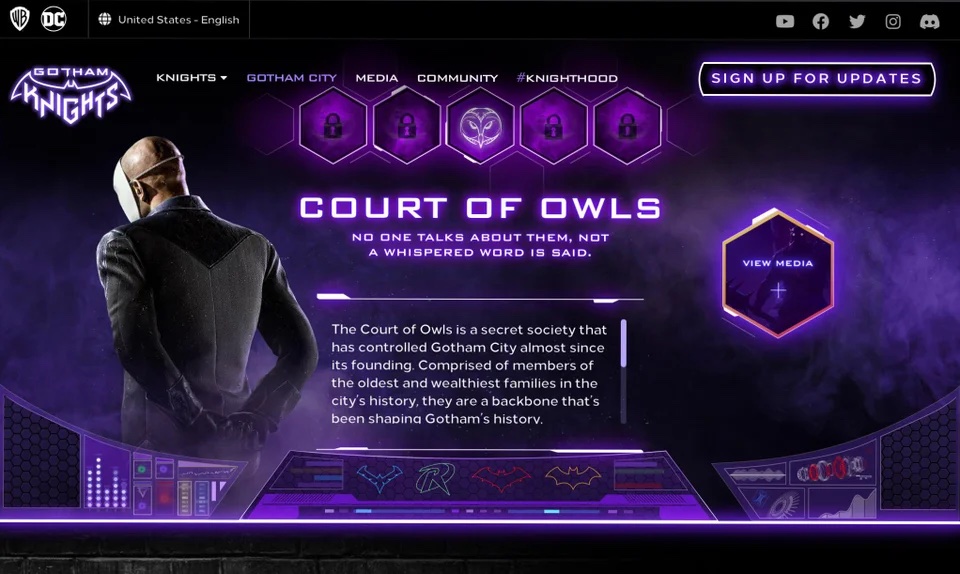Open the YouTube social link icon
This screenshot has width=960, height=574.
click(785, 21)
